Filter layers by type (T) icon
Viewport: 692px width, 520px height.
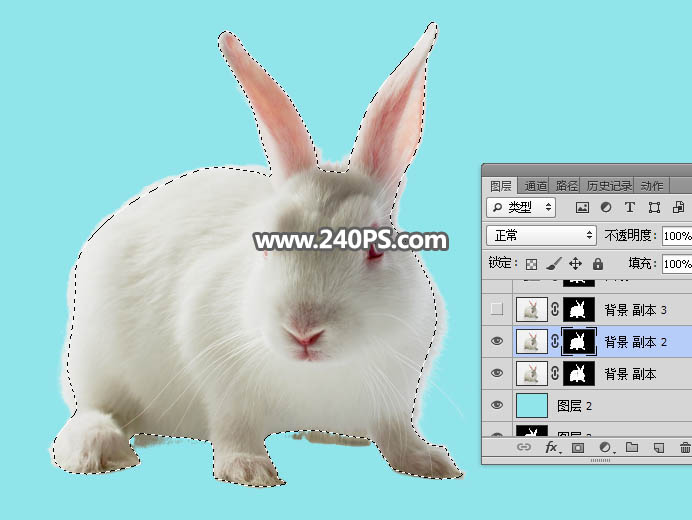630,207
